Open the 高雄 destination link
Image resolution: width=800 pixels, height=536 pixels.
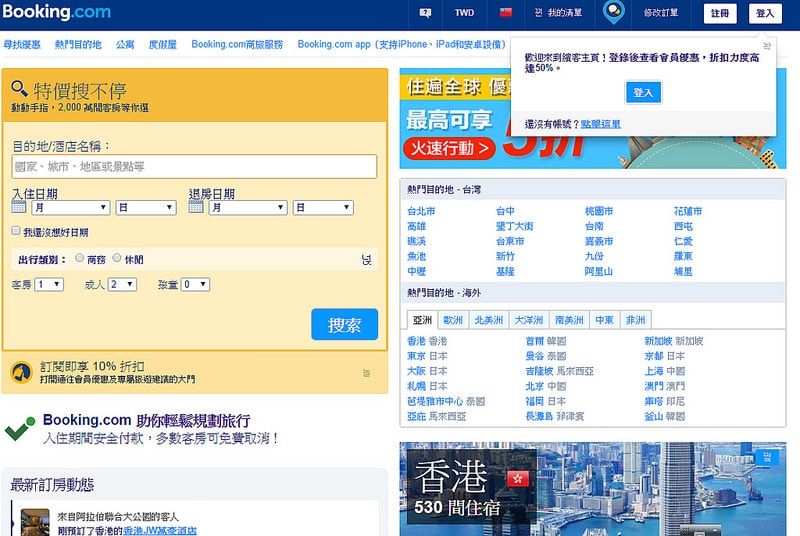(416, 226)
